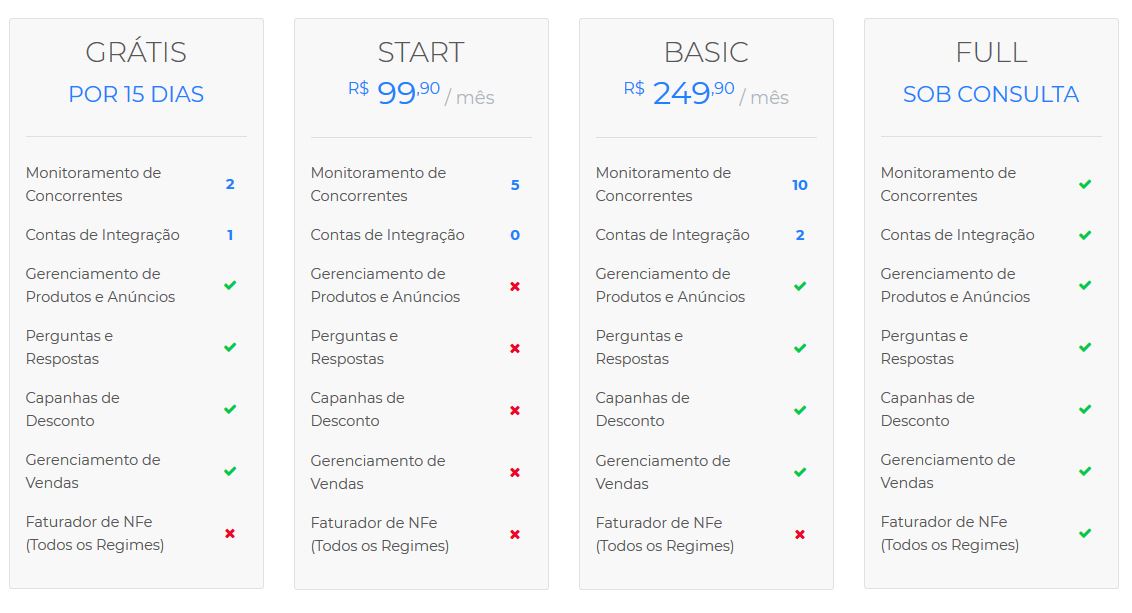Click green check for Monitoramento de Concorrentes in FULL
The width and height of the screenshot is (1132, 613).
point(1084,184)
